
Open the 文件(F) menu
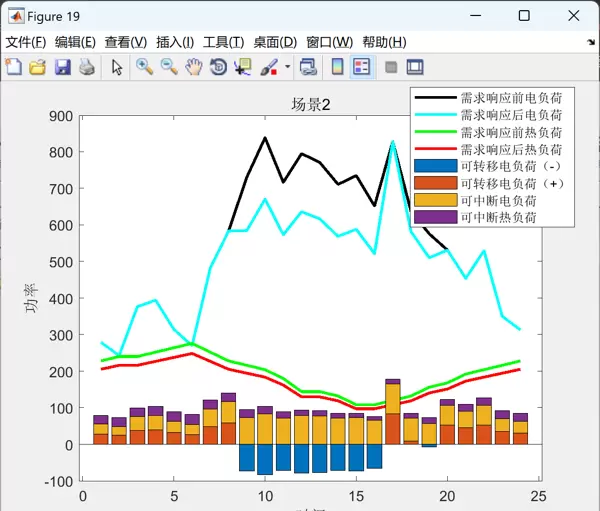point(26,42)
